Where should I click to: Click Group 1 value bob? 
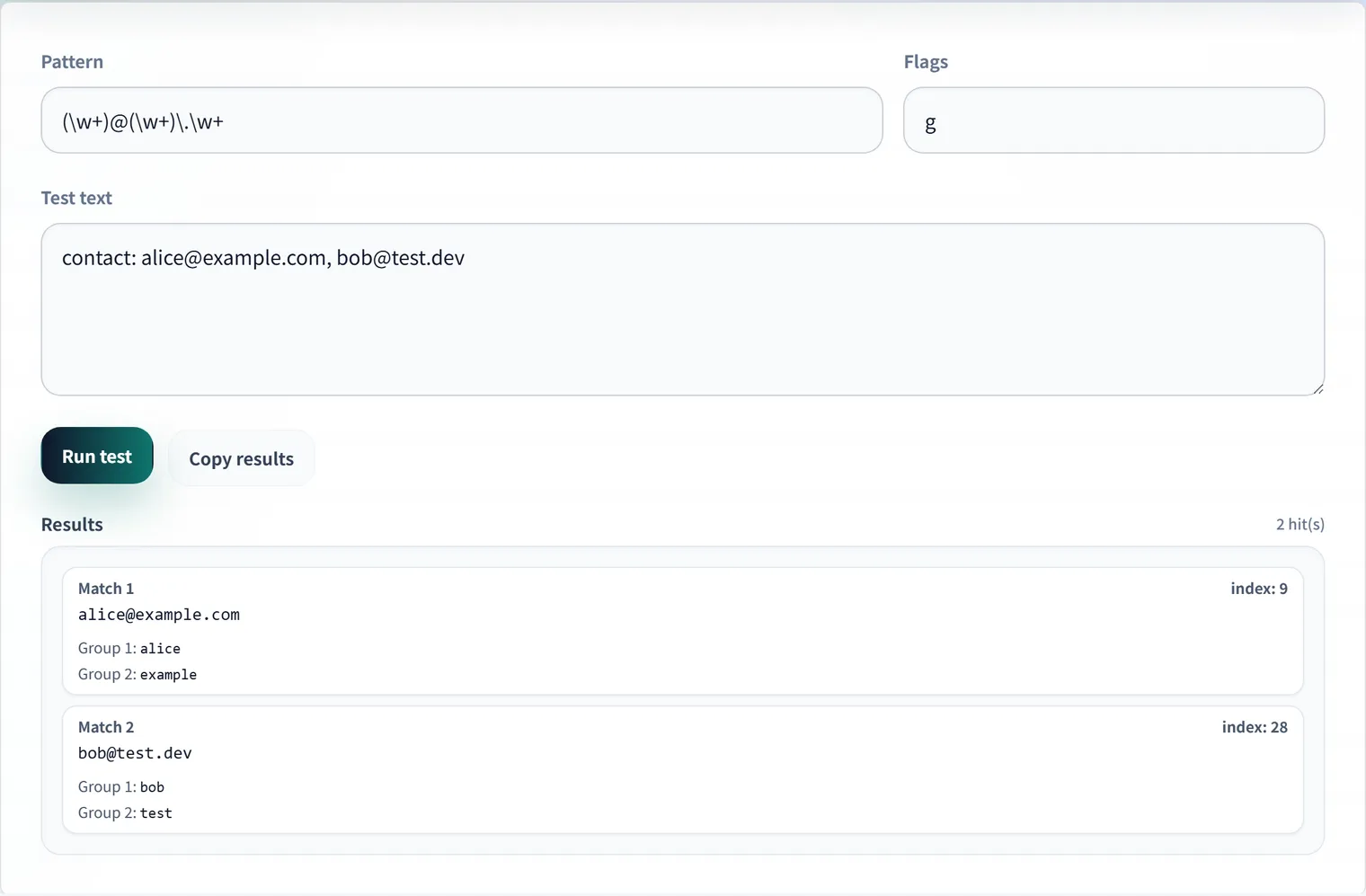152,786
